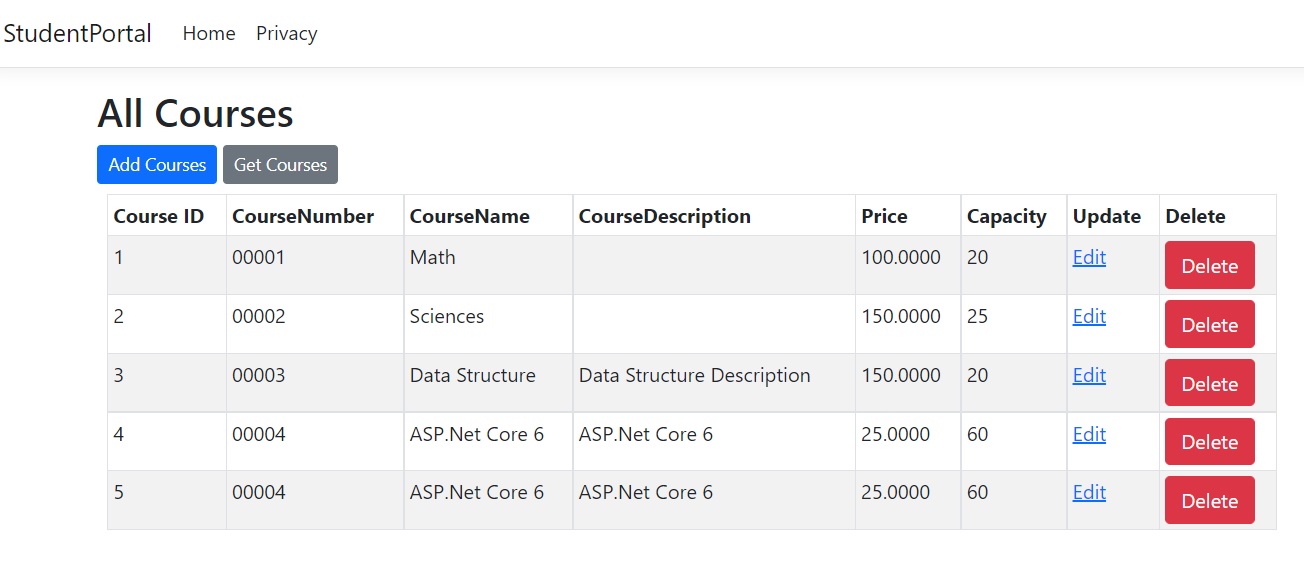This screenshot has width=1304, height=571.
Task: Delete course ID 5 row
Action: [1210, 501]
